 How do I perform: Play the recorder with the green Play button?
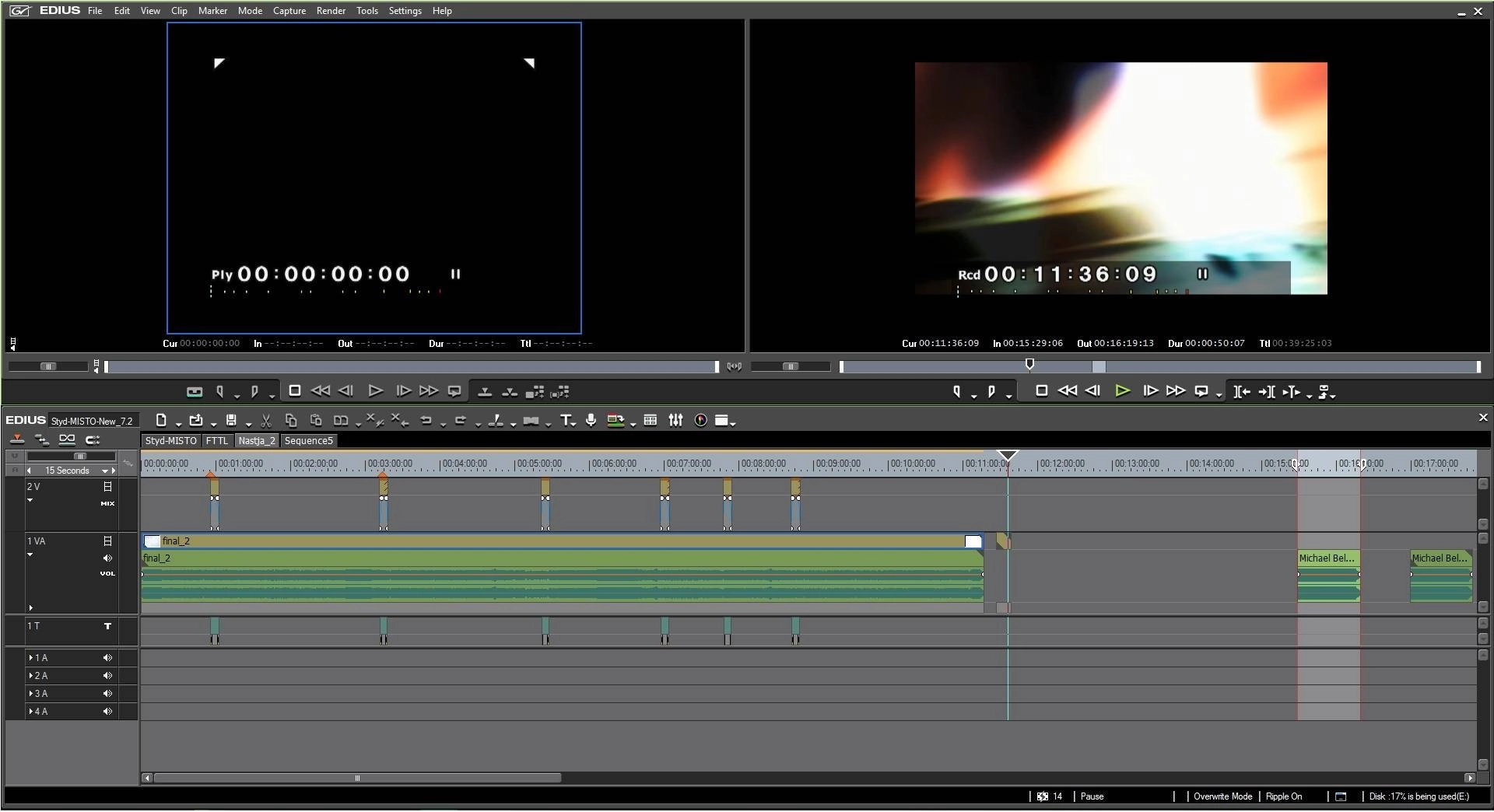[1122, 391]
